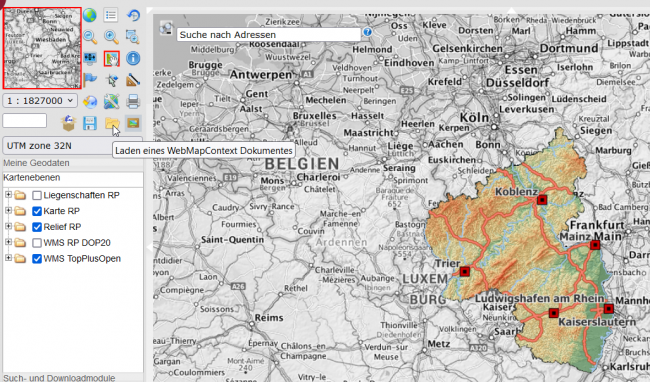Enable the Liegenschaften RP layer checkbox
Viewport: 650px width, 382px height.
(x=37, y=195)
